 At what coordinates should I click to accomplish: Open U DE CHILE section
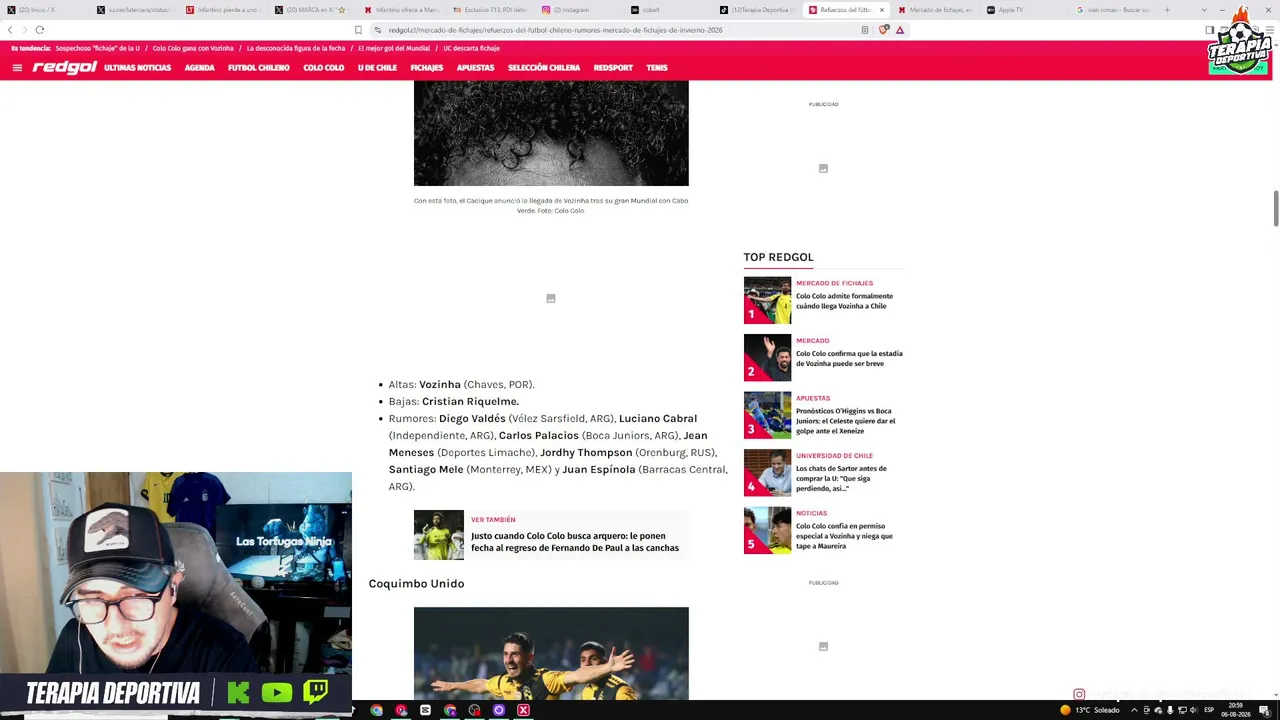coord(377,68)
